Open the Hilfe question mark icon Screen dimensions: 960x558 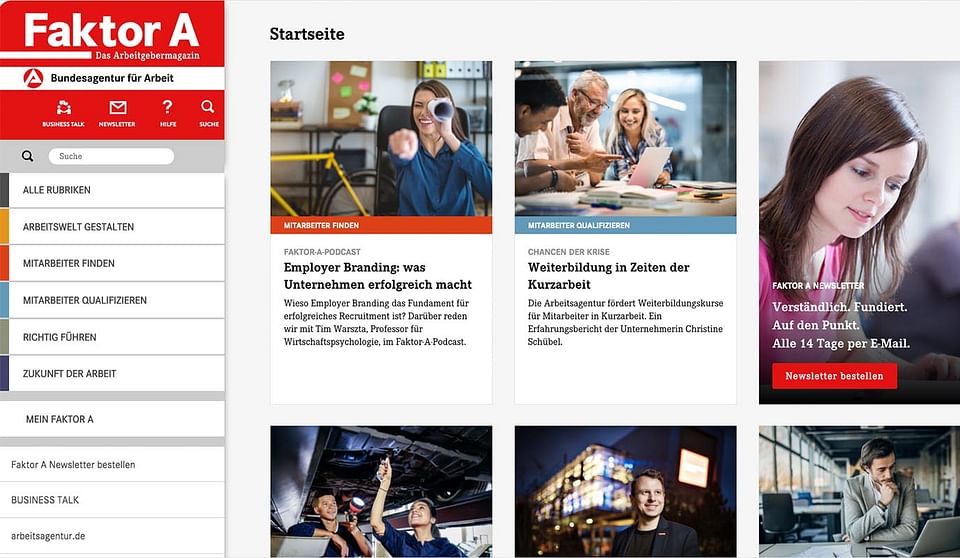[168, 114]
